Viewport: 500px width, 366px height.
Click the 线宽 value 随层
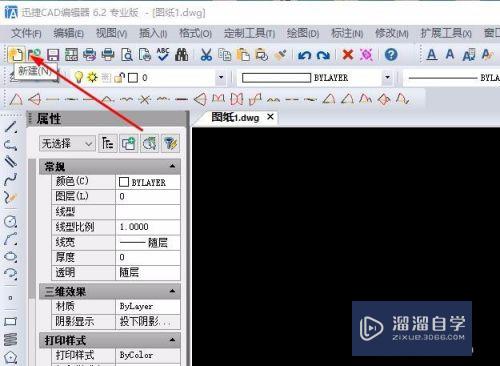point(148,242)
